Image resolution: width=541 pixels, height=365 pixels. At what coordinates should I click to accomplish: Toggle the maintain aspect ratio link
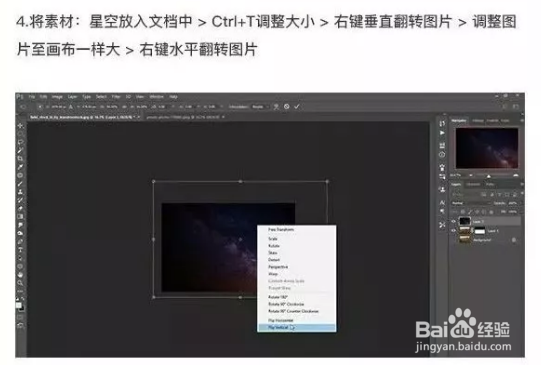pos(125,107)
